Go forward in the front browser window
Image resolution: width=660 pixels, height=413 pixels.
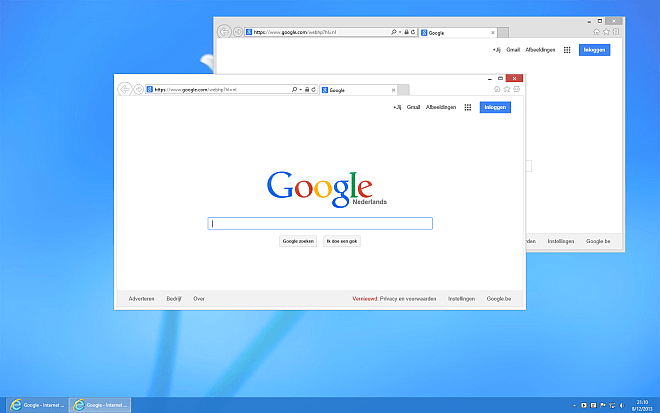coord(138,90)
